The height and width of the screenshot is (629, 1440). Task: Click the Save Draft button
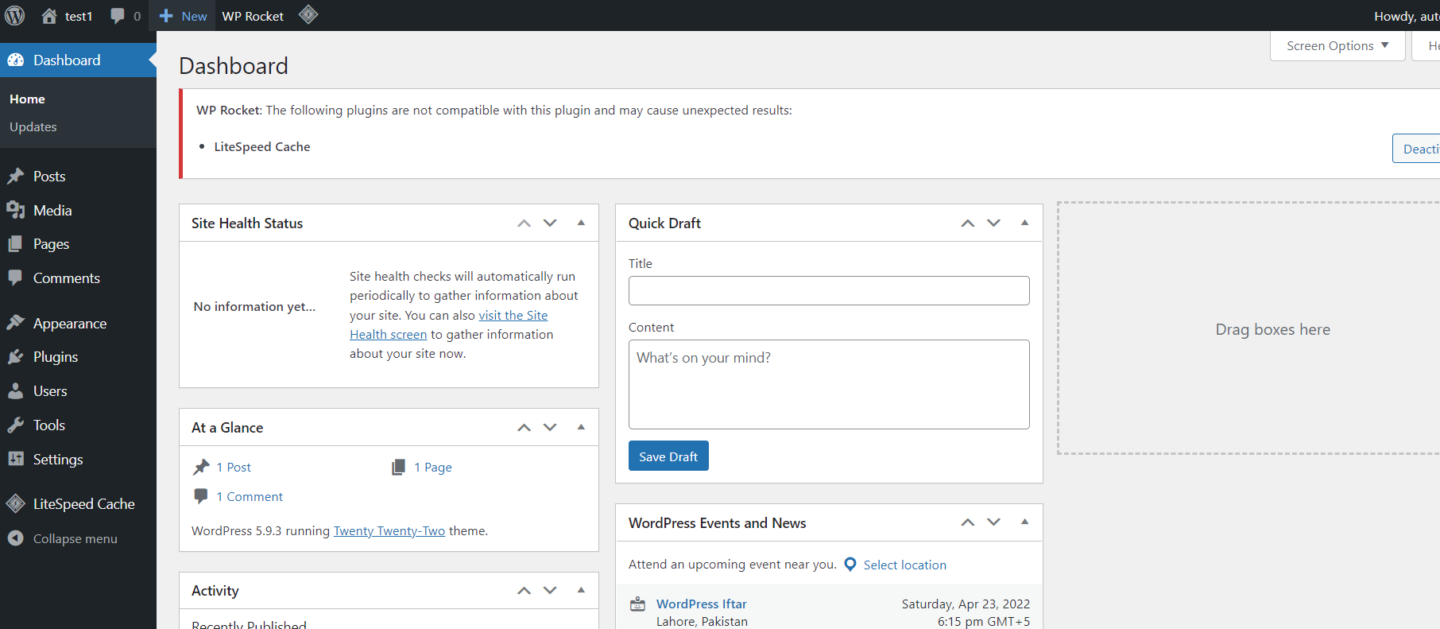[x=668, y=455]
